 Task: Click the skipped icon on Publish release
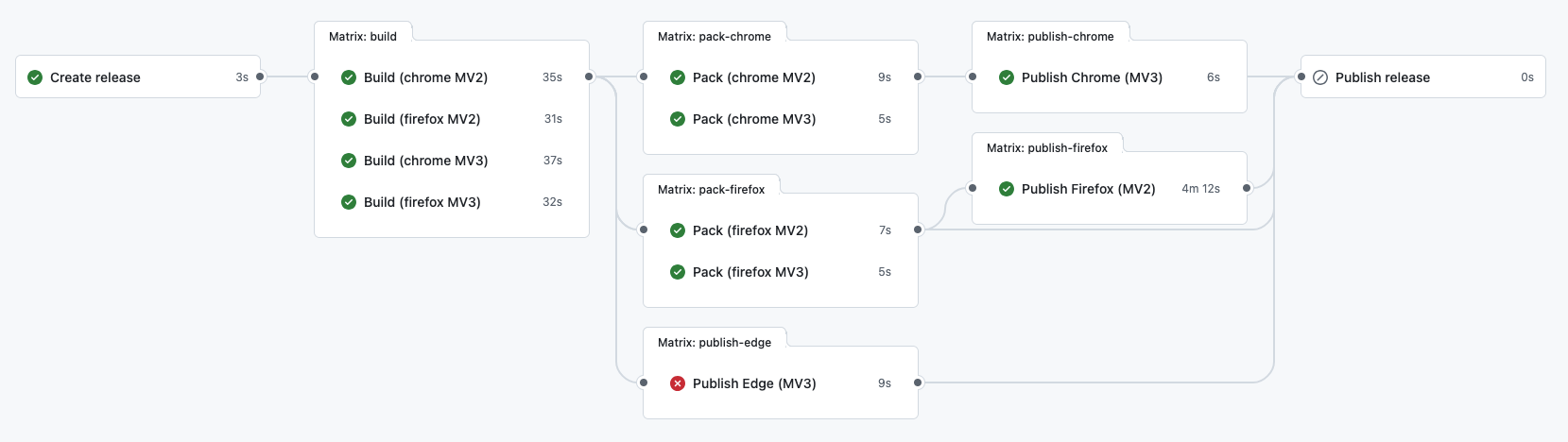pyautogui.click(x=1320, y=77)
